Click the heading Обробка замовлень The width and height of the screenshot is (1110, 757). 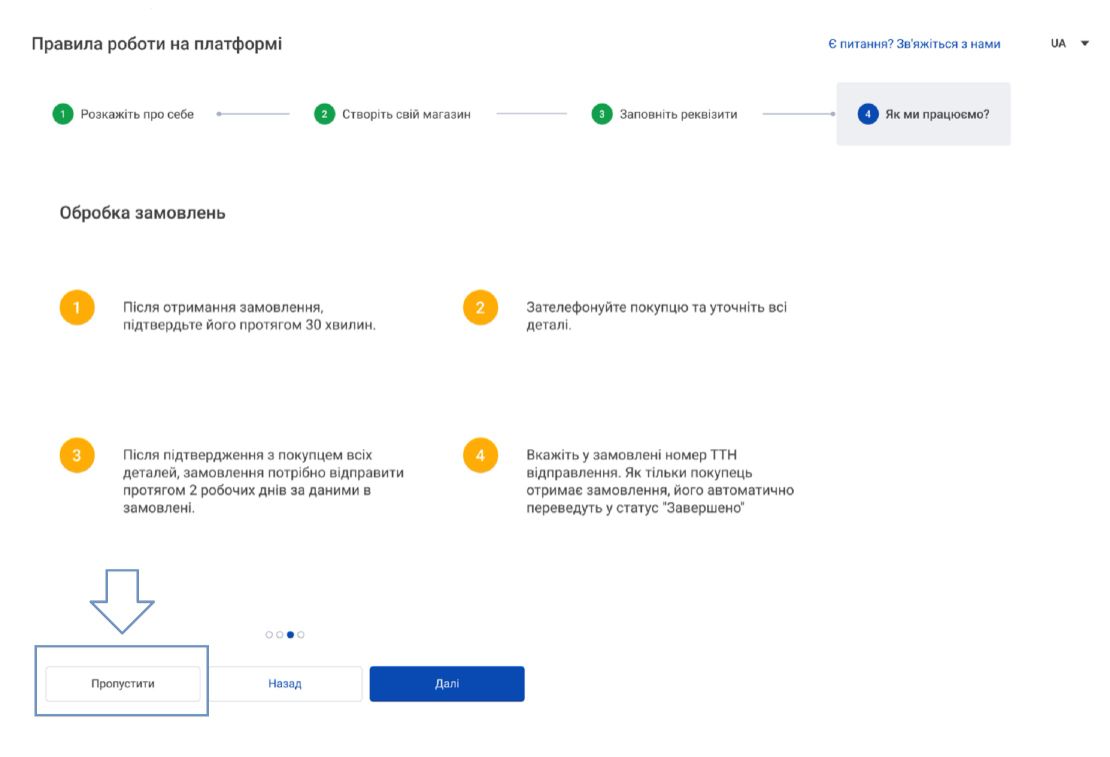(142, 213)
